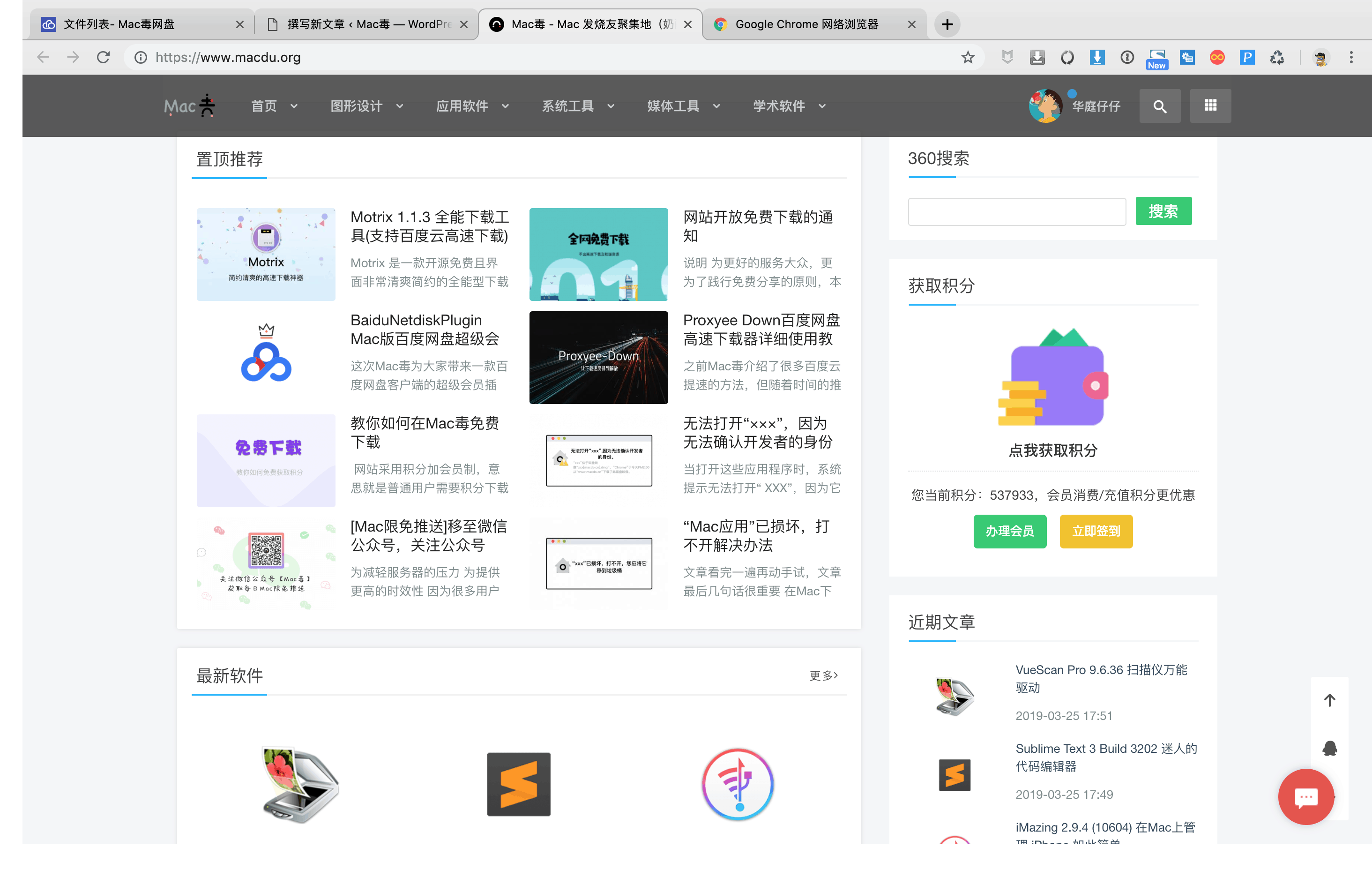Open 教你如何在Mac毒免费下载 article

click(x=425, y=433)
